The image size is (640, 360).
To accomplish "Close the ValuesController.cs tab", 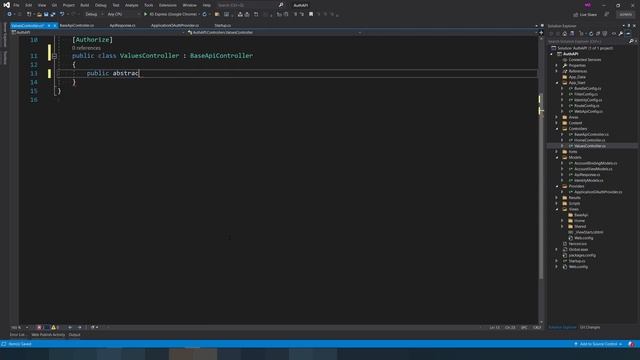I will 55,25.
